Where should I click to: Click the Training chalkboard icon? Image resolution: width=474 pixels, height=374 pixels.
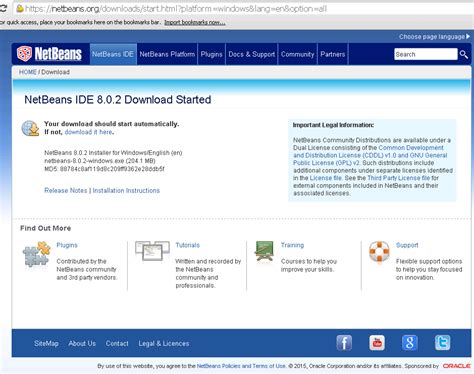tap(264, 251)
